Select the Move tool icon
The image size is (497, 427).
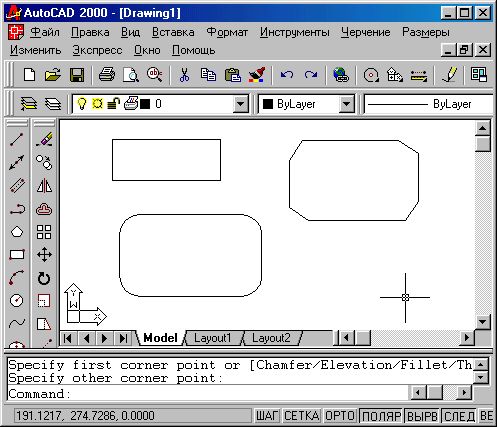pos(44,255)
